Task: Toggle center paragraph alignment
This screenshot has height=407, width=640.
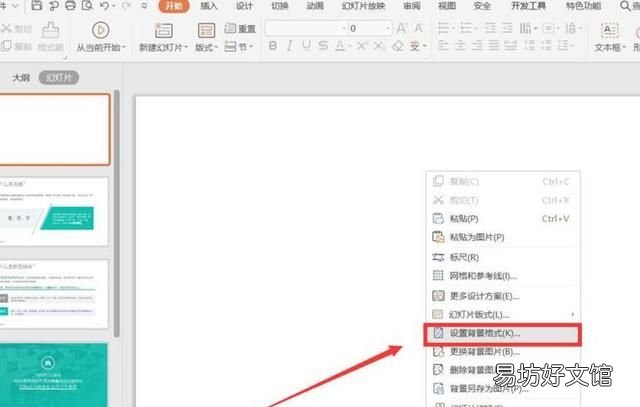Action: tap(460, 45)
